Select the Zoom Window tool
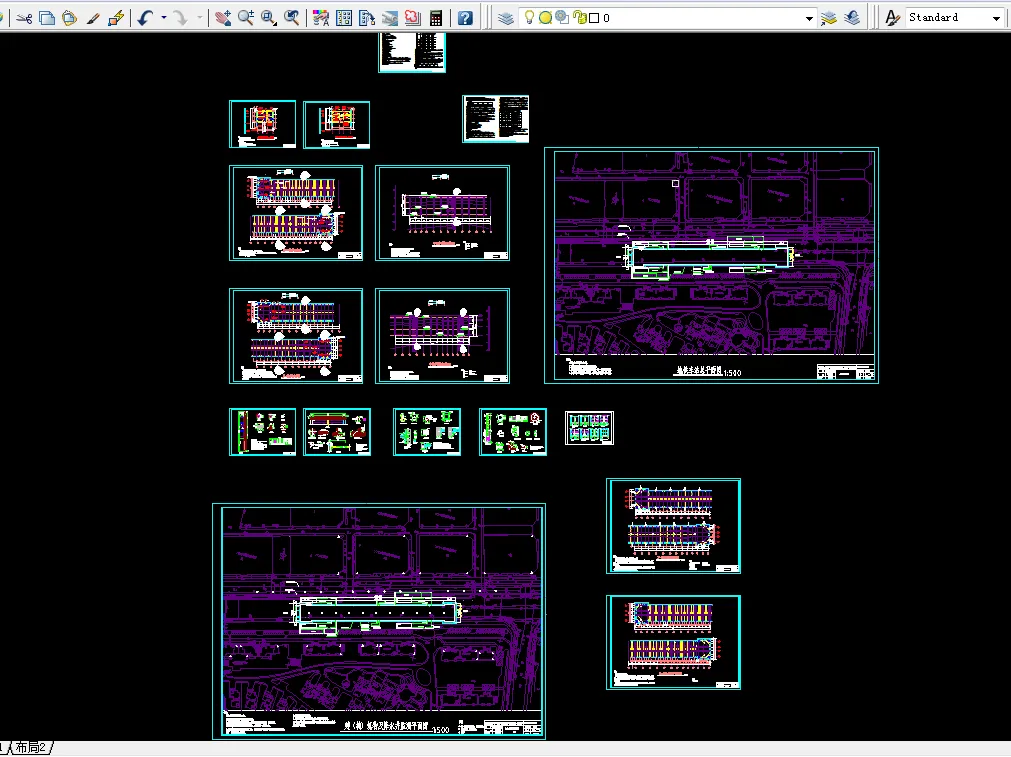The height and width of the screenshot is (757, 1011). (269, 18)
